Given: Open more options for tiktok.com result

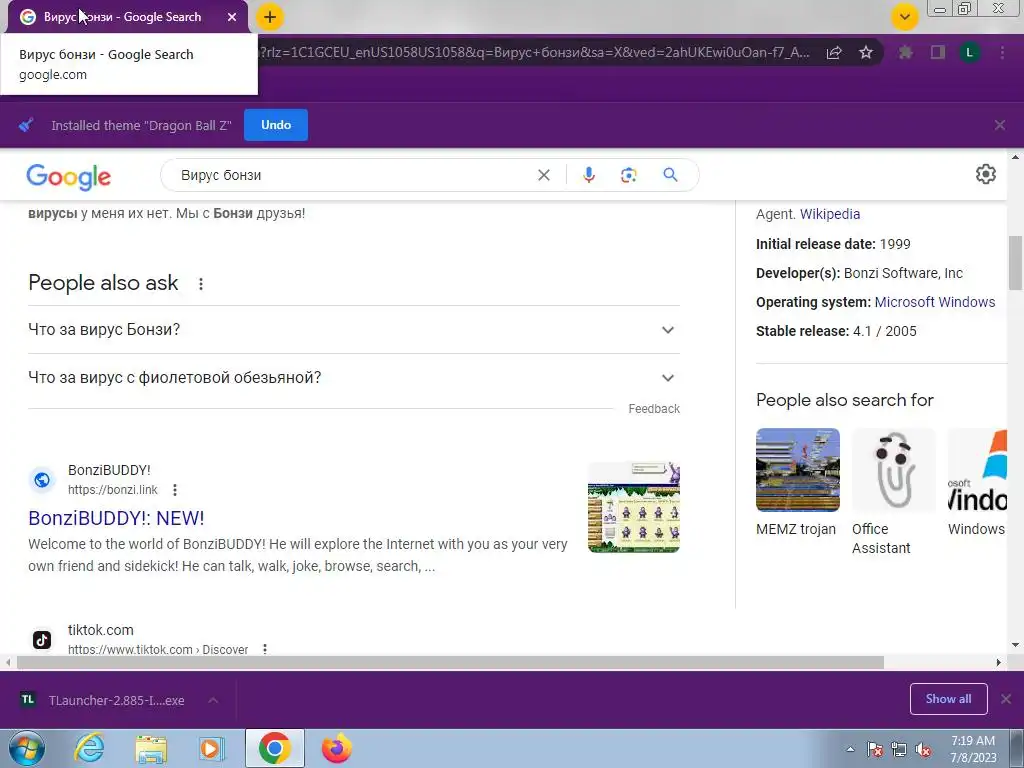Looking at the screenshot, I should coord(264,650).
